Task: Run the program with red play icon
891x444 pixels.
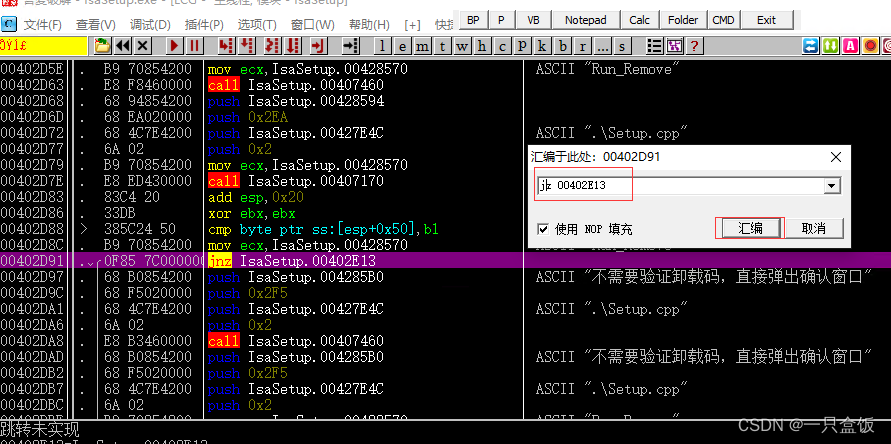Action: coord(174,45)
